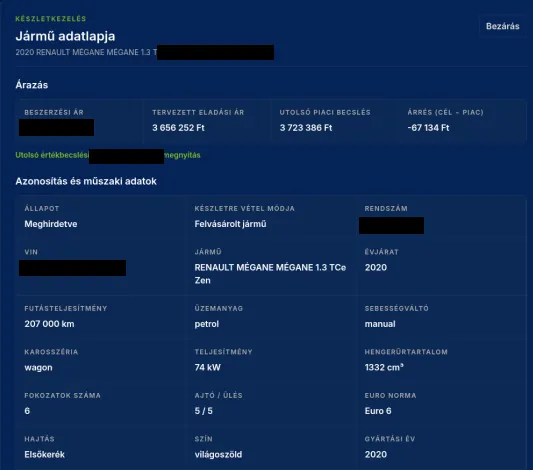Click the 'KÉSZLETRE VÉTEL MÓDJA' label
This screenshot has height=470, width=533.
pyautogui.click(x=244, y=209)
